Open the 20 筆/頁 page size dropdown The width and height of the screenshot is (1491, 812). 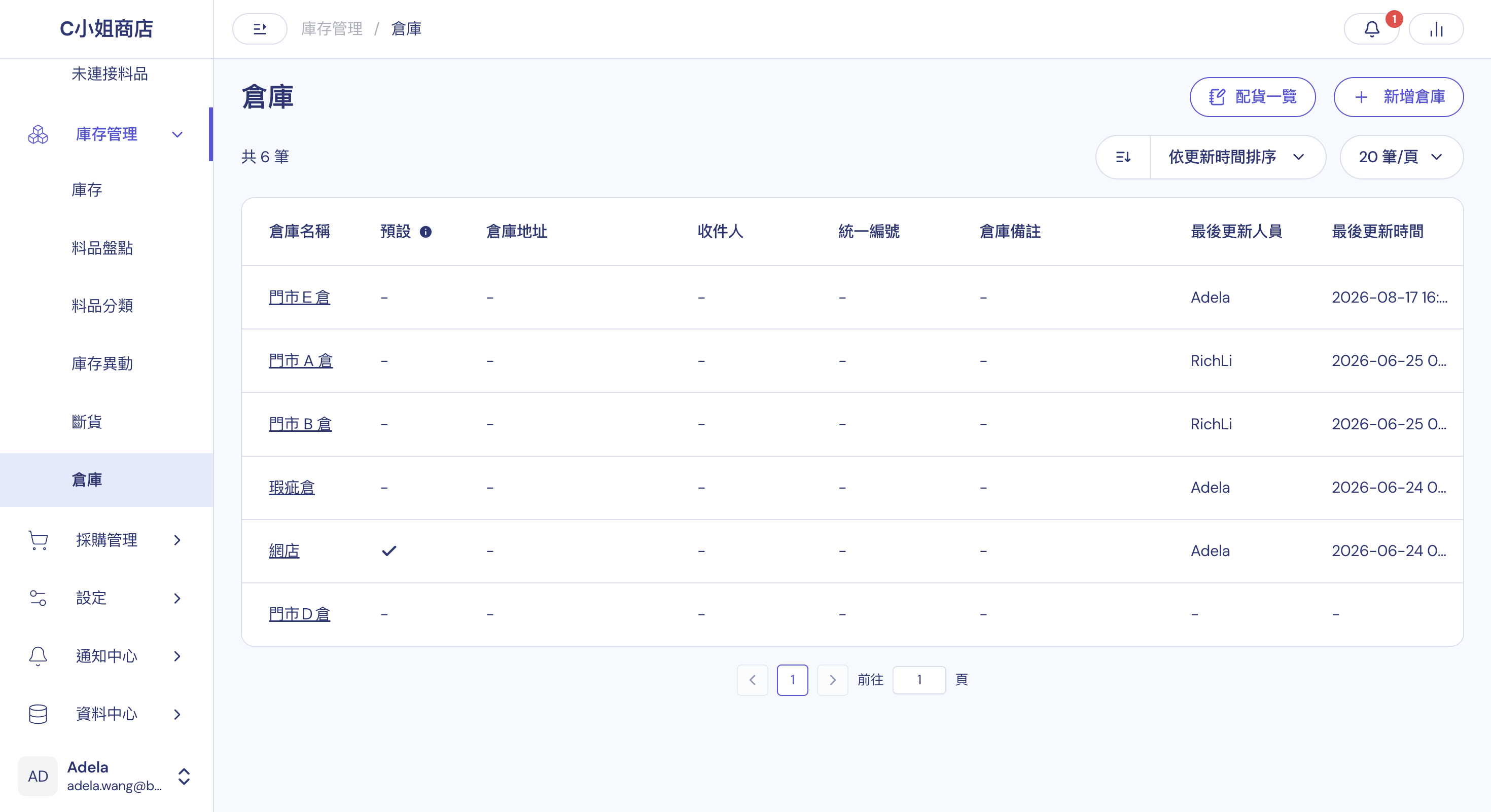coord(1401,157)
